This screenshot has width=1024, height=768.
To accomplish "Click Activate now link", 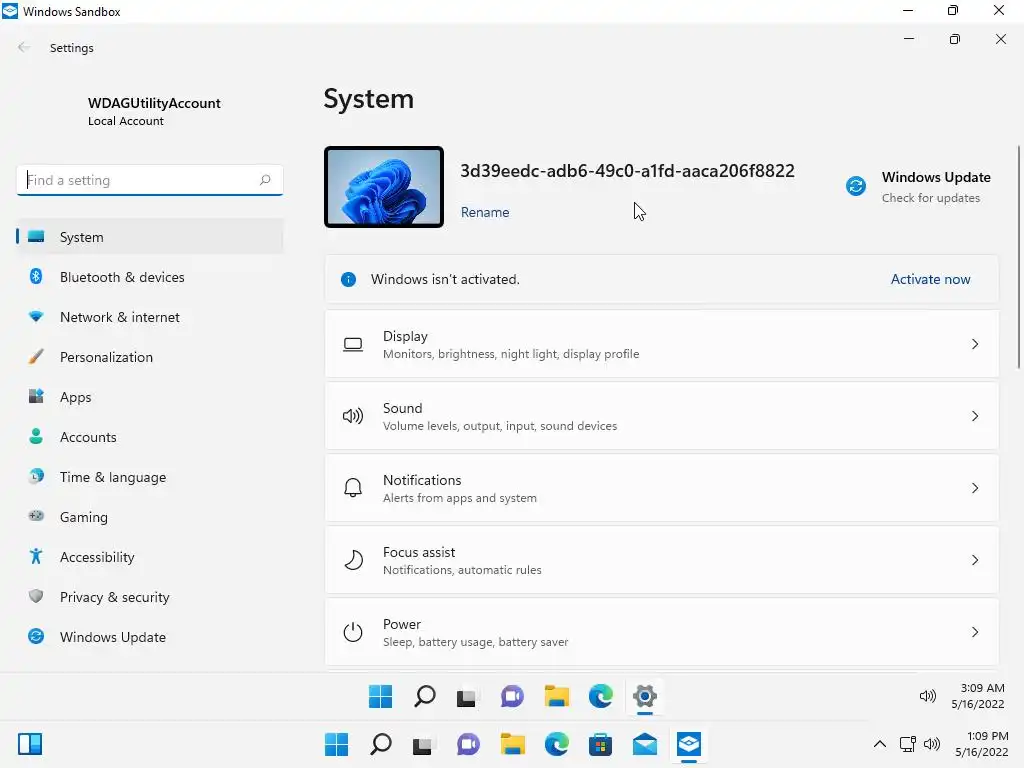I will pos(930,279).
